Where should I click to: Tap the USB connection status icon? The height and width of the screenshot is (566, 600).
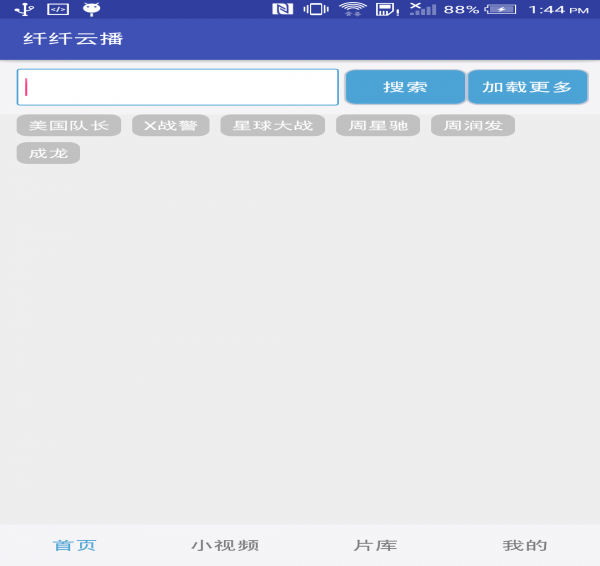[25, 9]
